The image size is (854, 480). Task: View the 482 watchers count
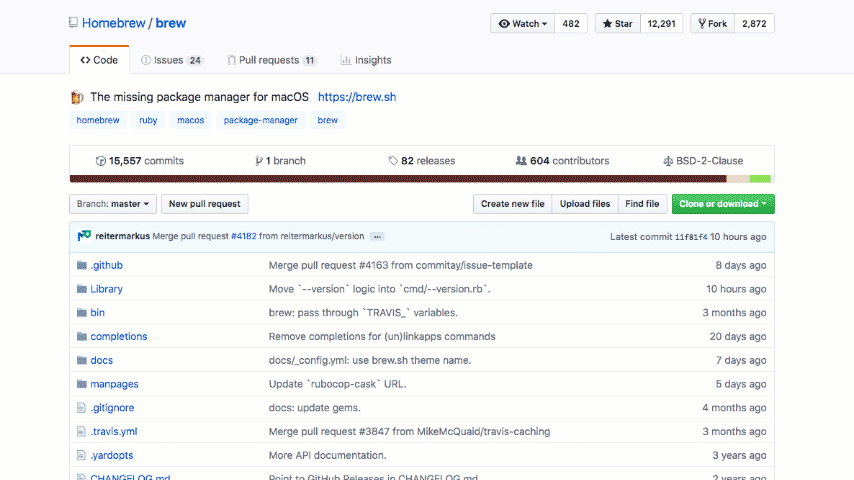(x=571, y=23)
